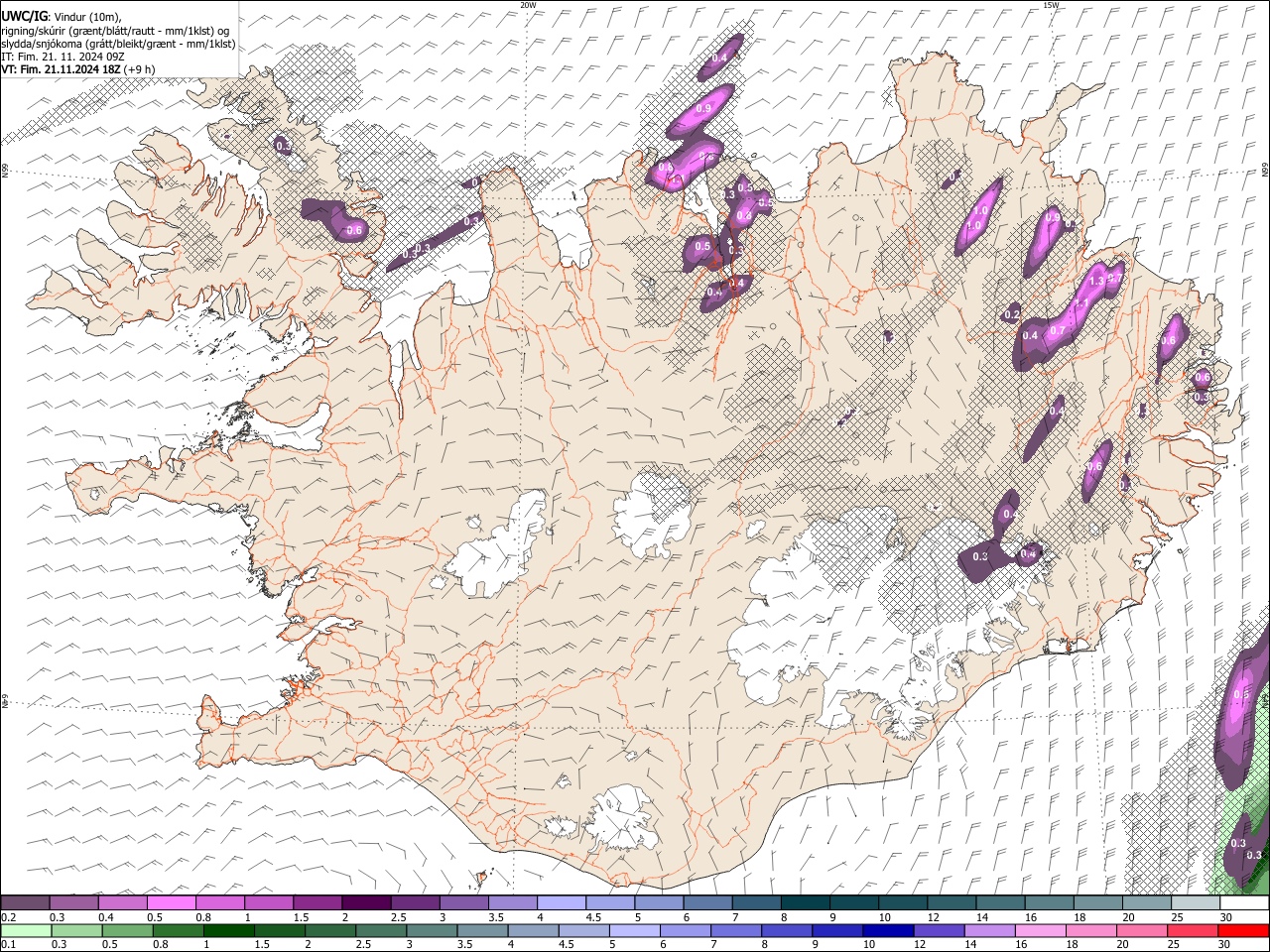This screenshot has width=1270, height=952.
Task: Click the white Mýrdalsjökull glacier near the south coast
Action: 621,818
